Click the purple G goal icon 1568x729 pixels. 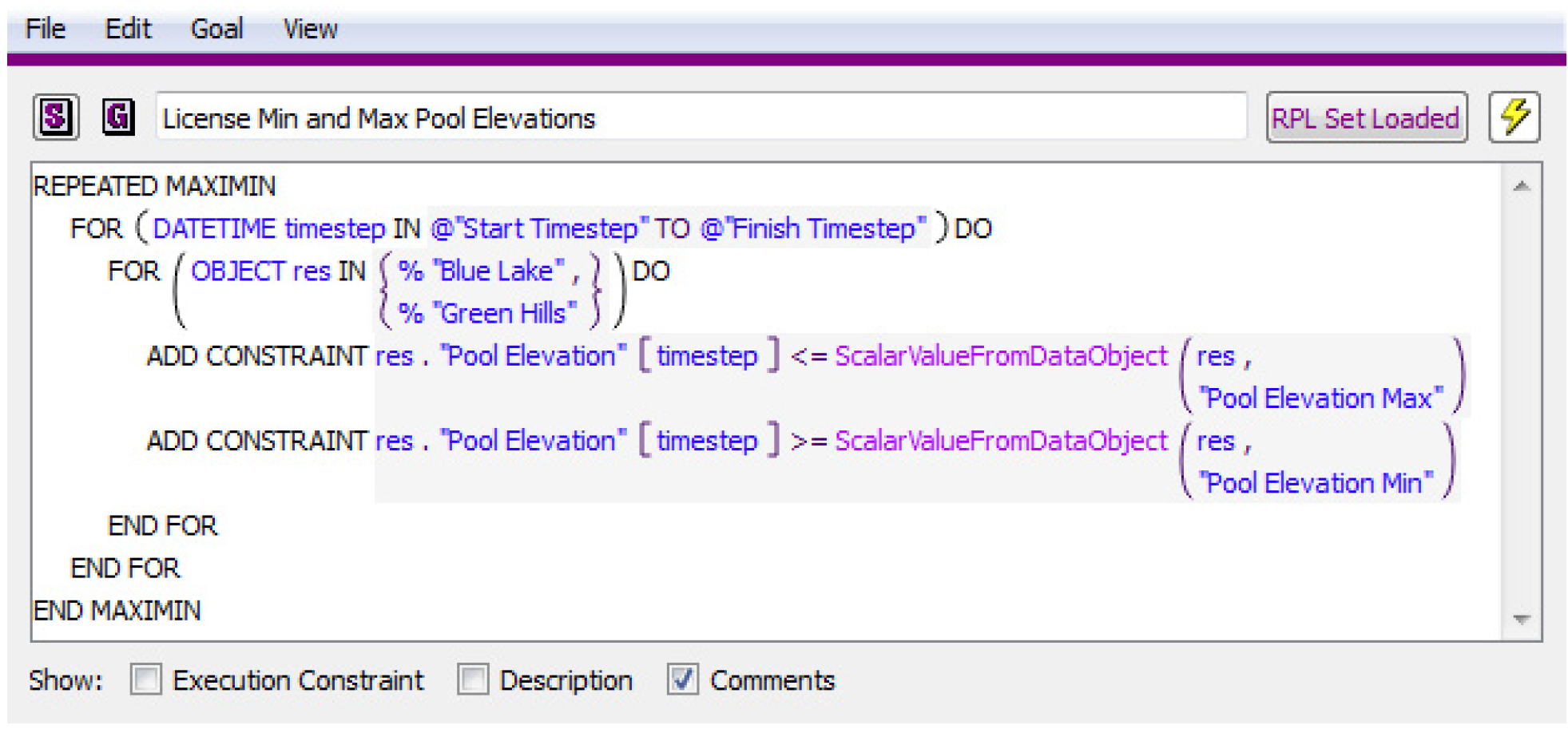coord(117,117)
